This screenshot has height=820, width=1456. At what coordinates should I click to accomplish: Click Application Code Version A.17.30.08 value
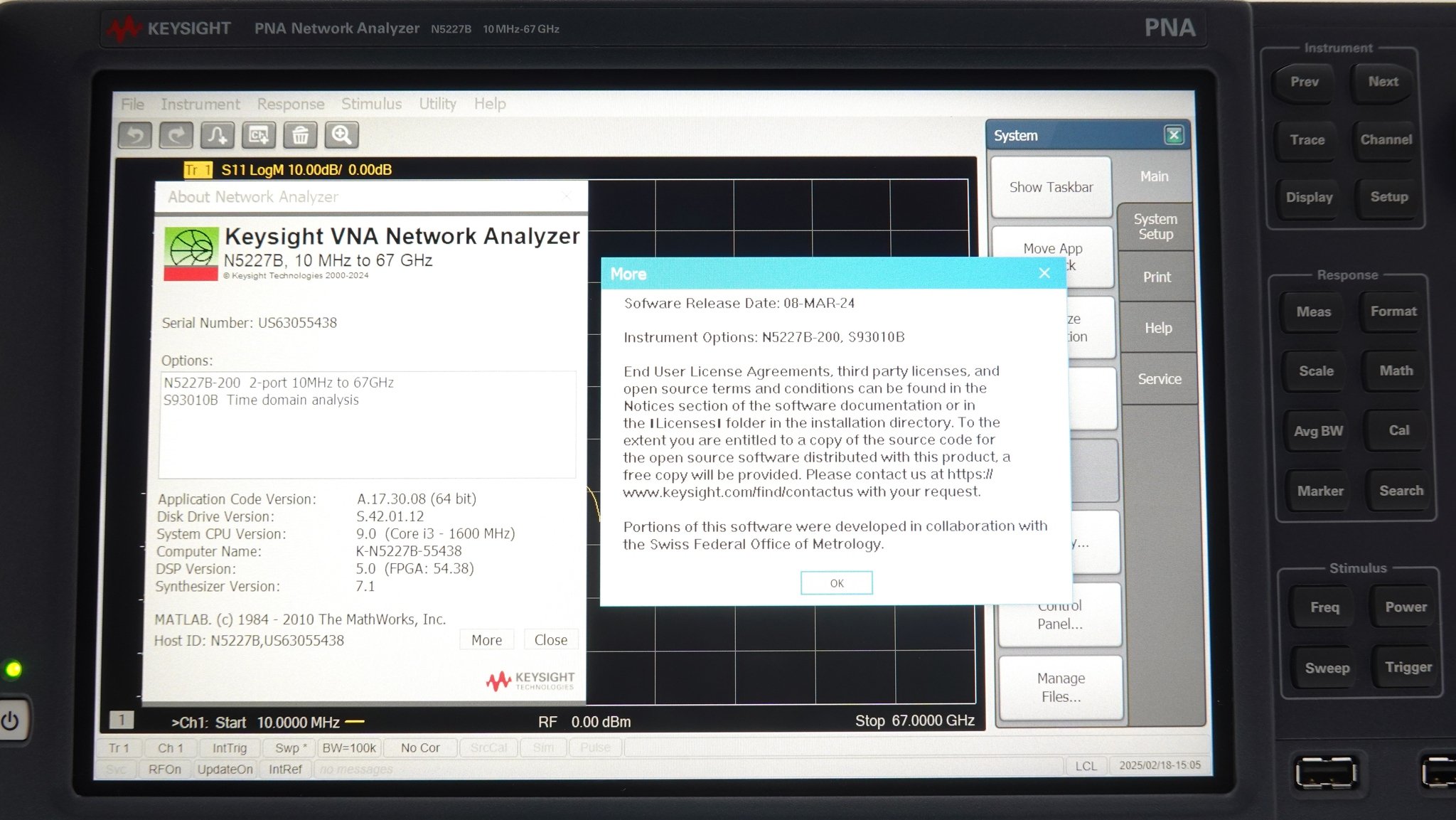[417, 499]
